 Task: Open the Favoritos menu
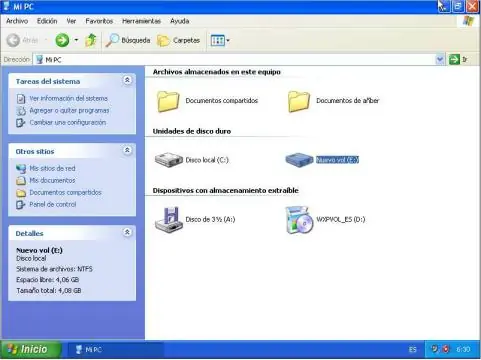tap(99, 21)
